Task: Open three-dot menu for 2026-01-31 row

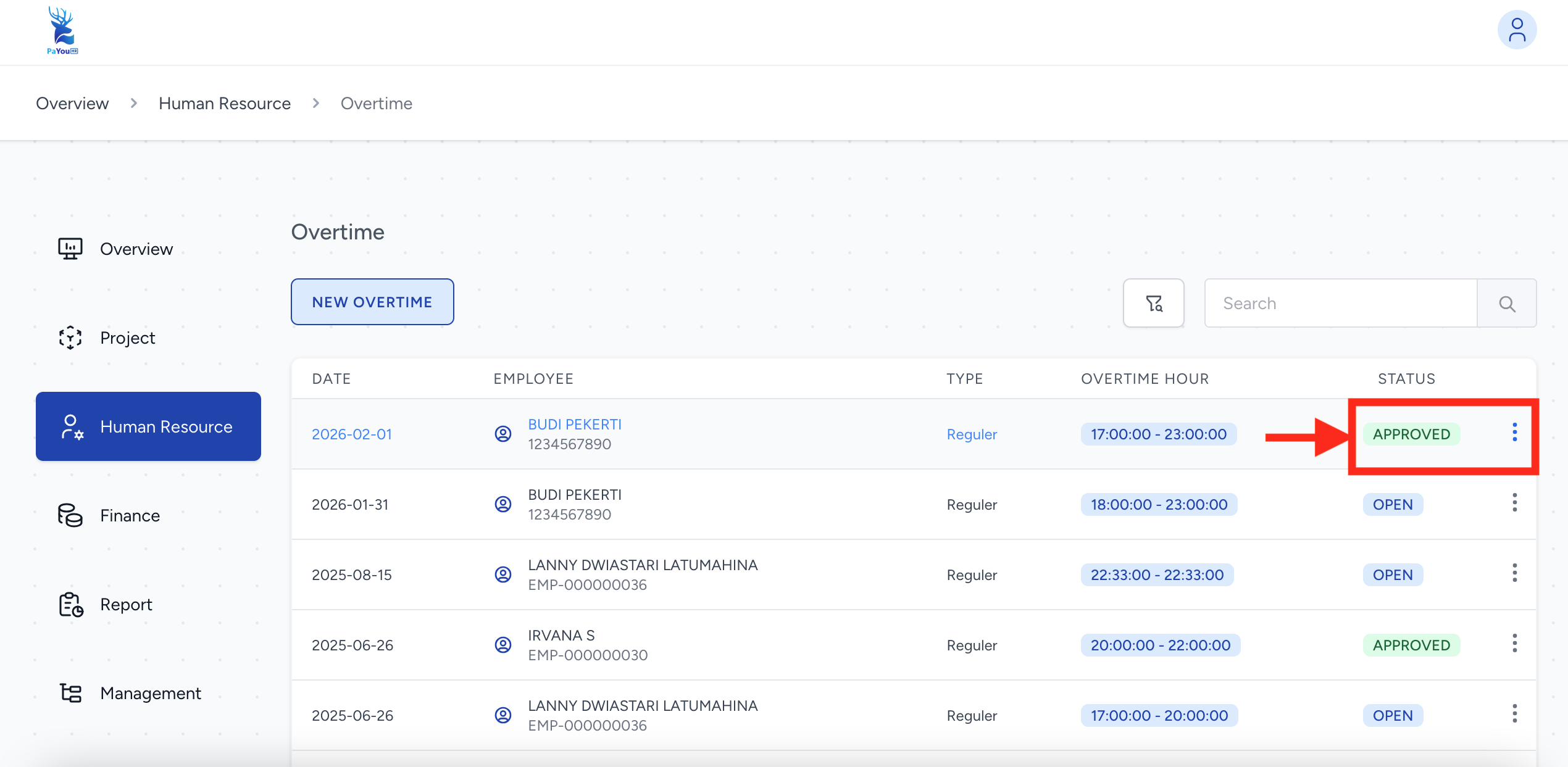Action: (1514, 503)
